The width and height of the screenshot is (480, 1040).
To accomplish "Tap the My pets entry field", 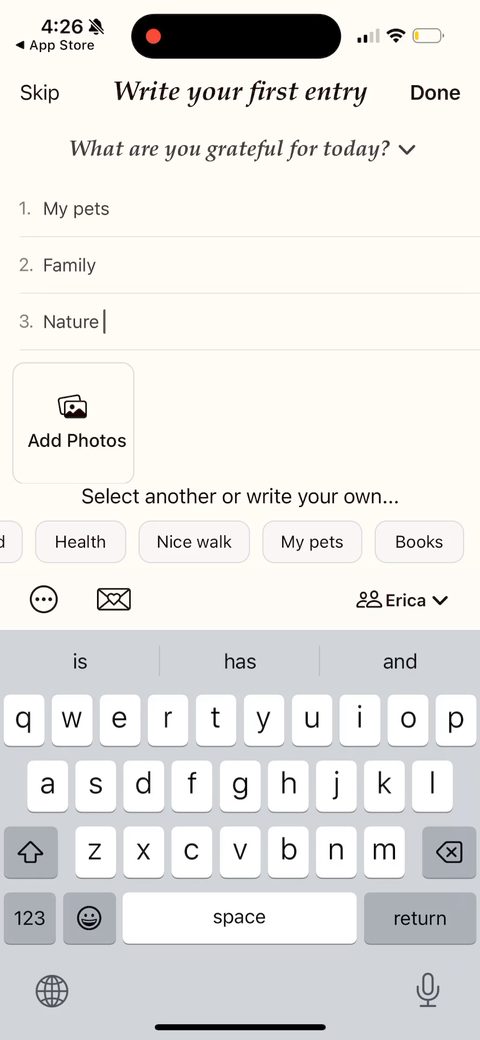I will click(x=249, y=209).
